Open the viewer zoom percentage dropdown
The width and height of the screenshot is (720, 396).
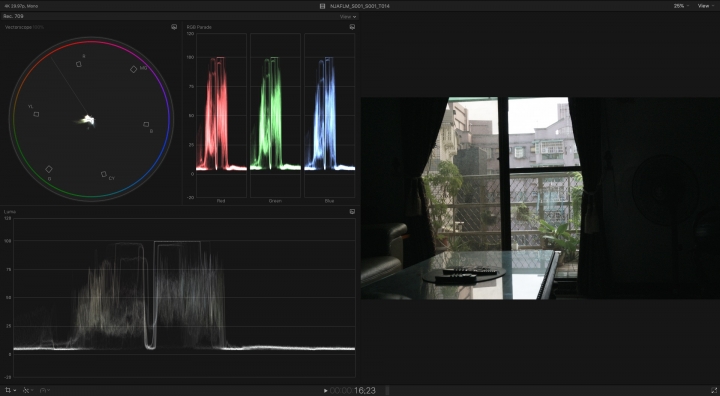tap(681, 6)
